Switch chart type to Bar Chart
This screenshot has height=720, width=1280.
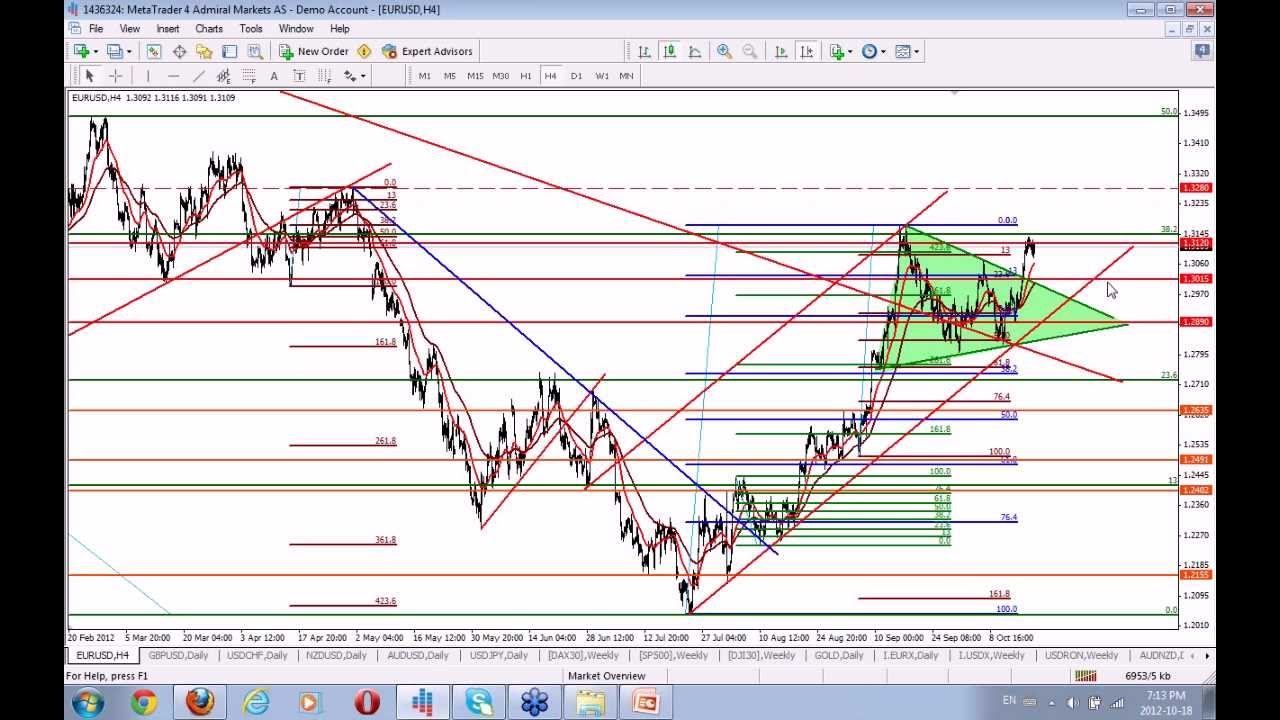pyautogui.click(x=644, y=51)
